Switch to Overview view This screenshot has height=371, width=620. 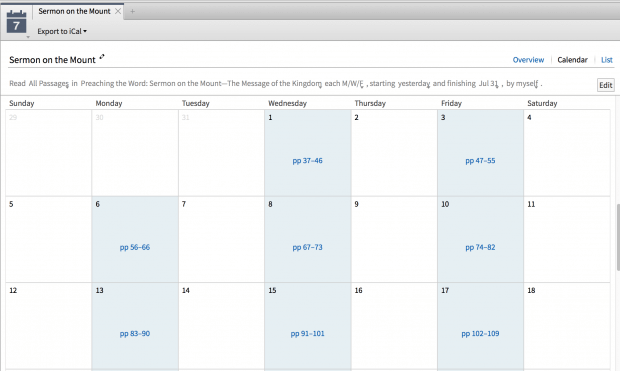(x=528, y=60)
